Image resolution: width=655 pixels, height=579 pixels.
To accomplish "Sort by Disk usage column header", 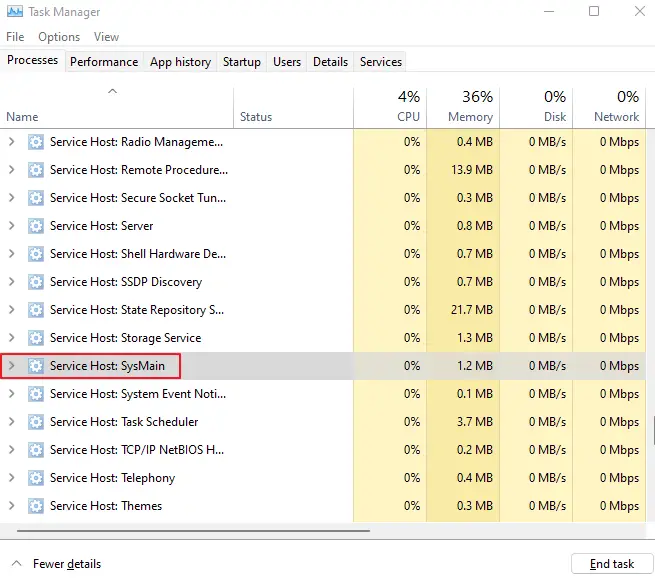I will (536, 107).
